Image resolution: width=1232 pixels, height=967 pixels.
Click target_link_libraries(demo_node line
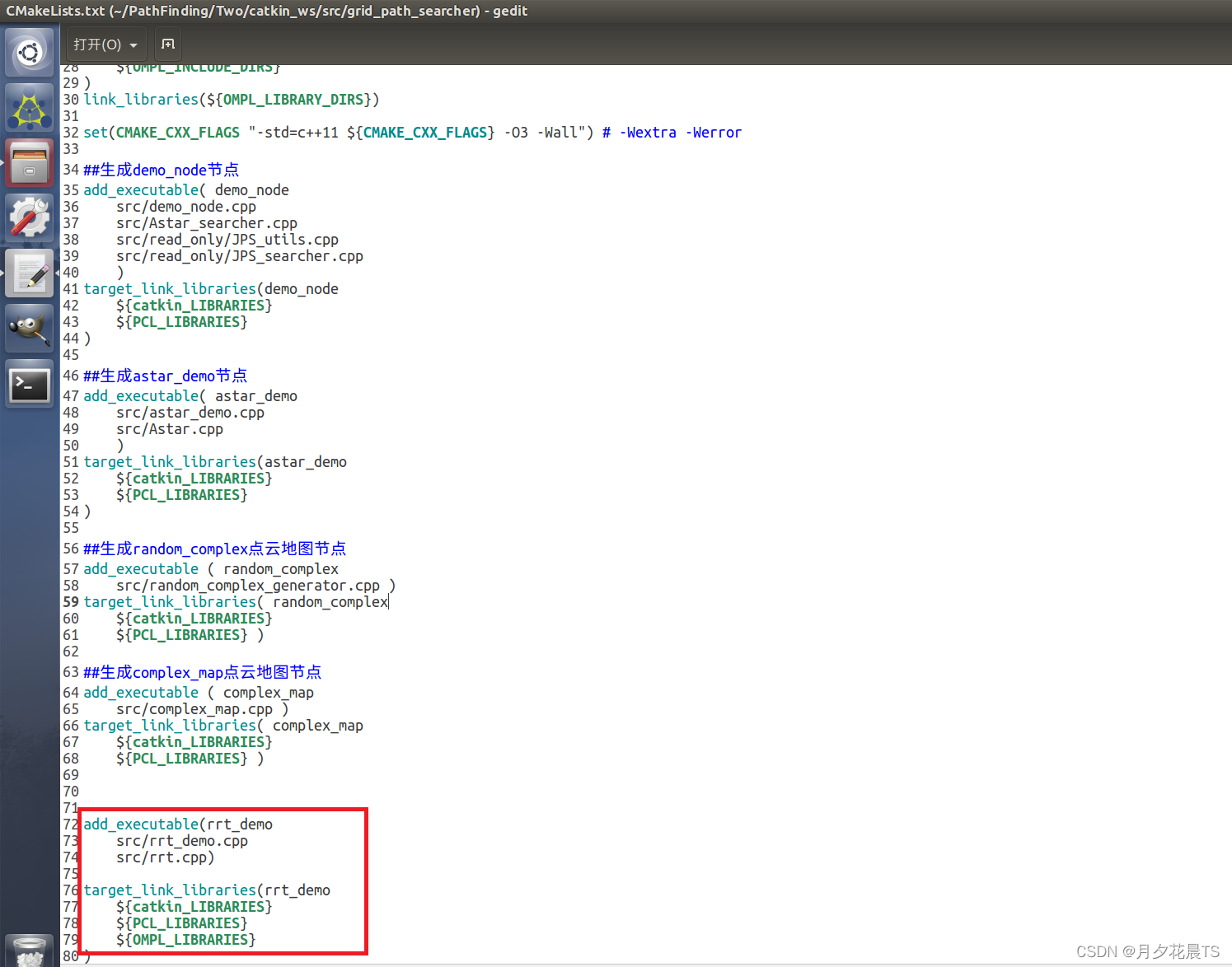pos(211,289)
